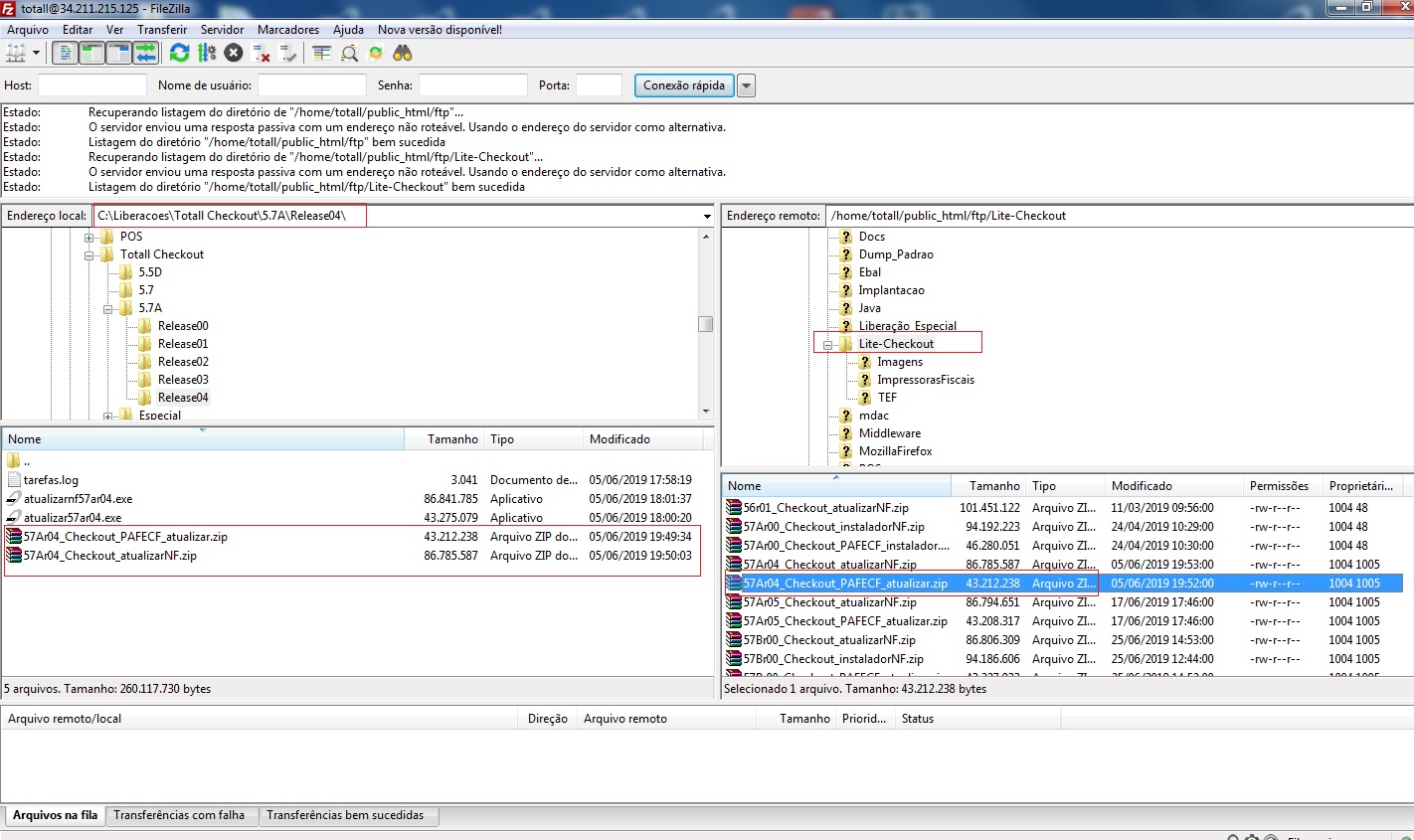Open the Site Manager icon
This screenshot has width=1414, height=840.
click(16, 53)
